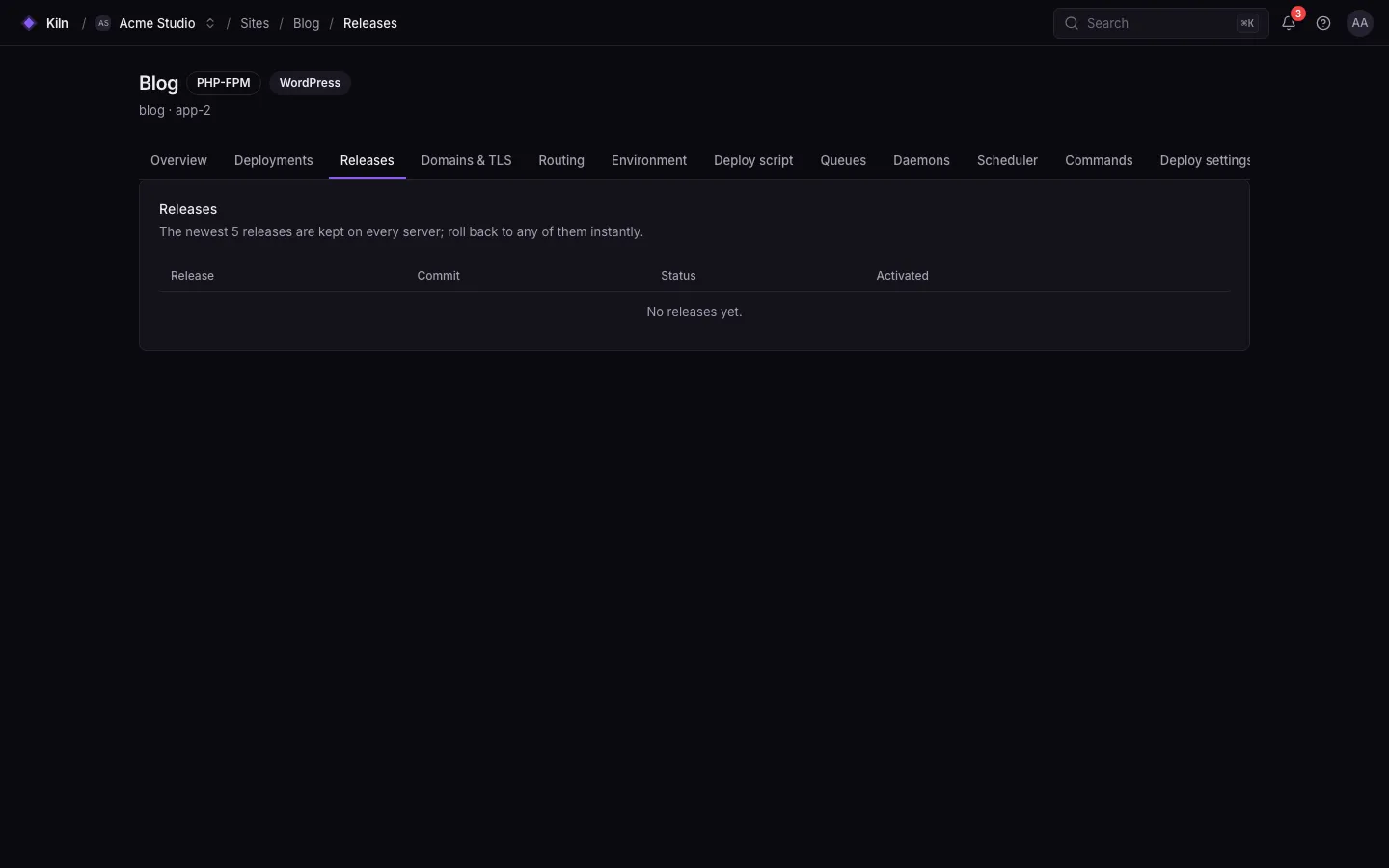This screenshot has width=1389, height=868.
Task: Select the Scheduler tab
Action: tap(1007, 160)
